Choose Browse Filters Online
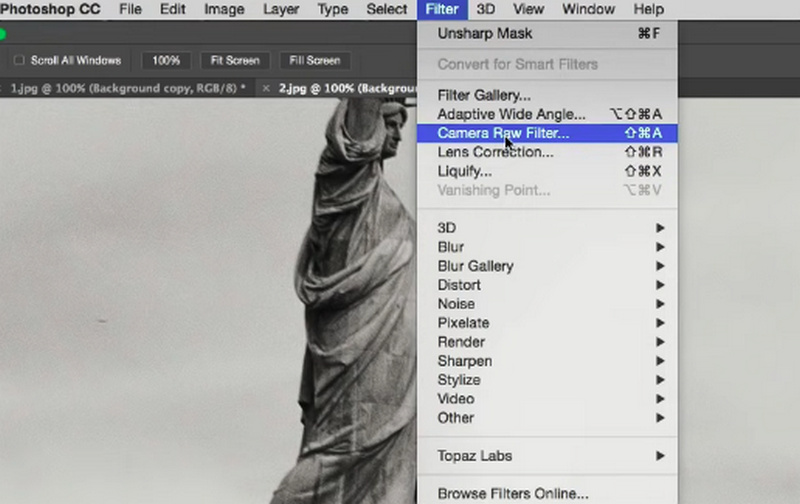Screen dimensions: 800x504 pos(547,494)
